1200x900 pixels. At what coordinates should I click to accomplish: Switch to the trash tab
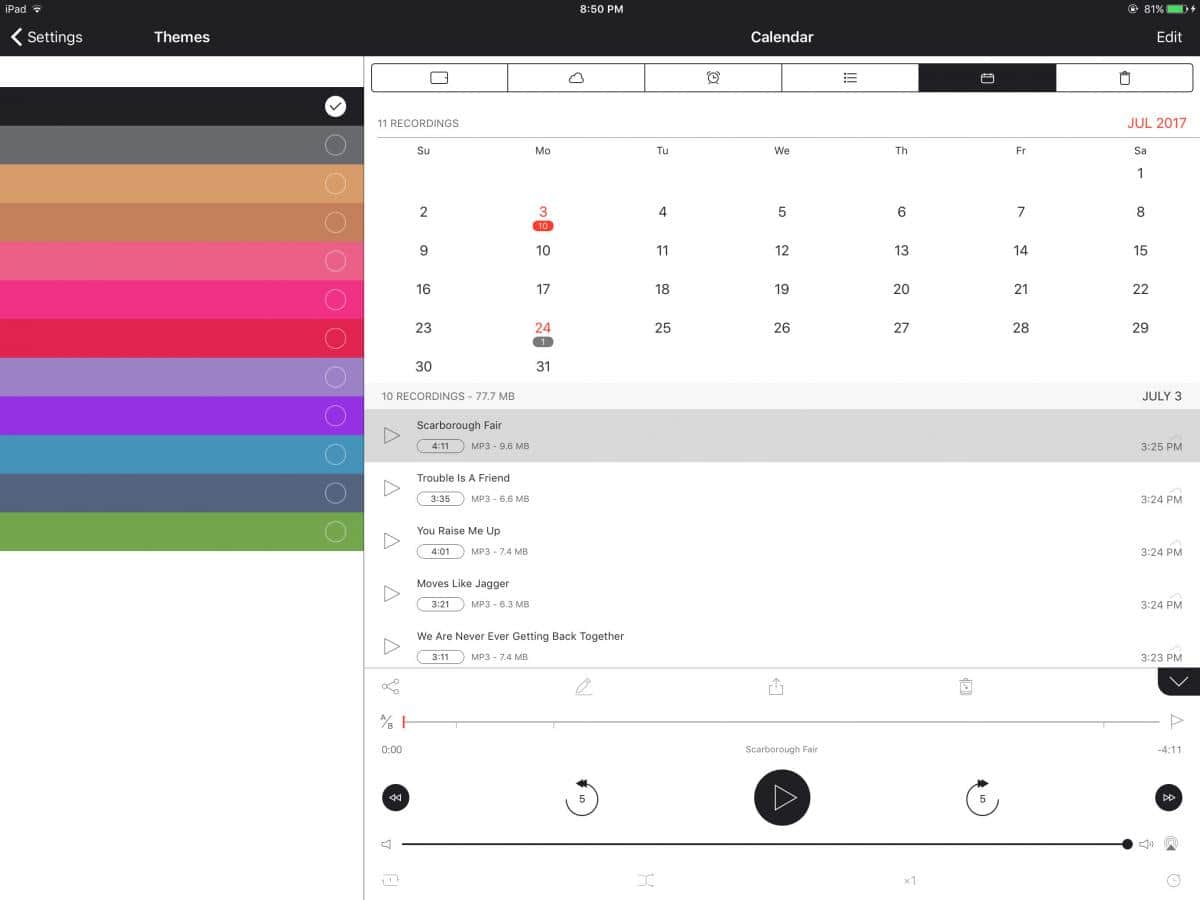[1124, 78]
